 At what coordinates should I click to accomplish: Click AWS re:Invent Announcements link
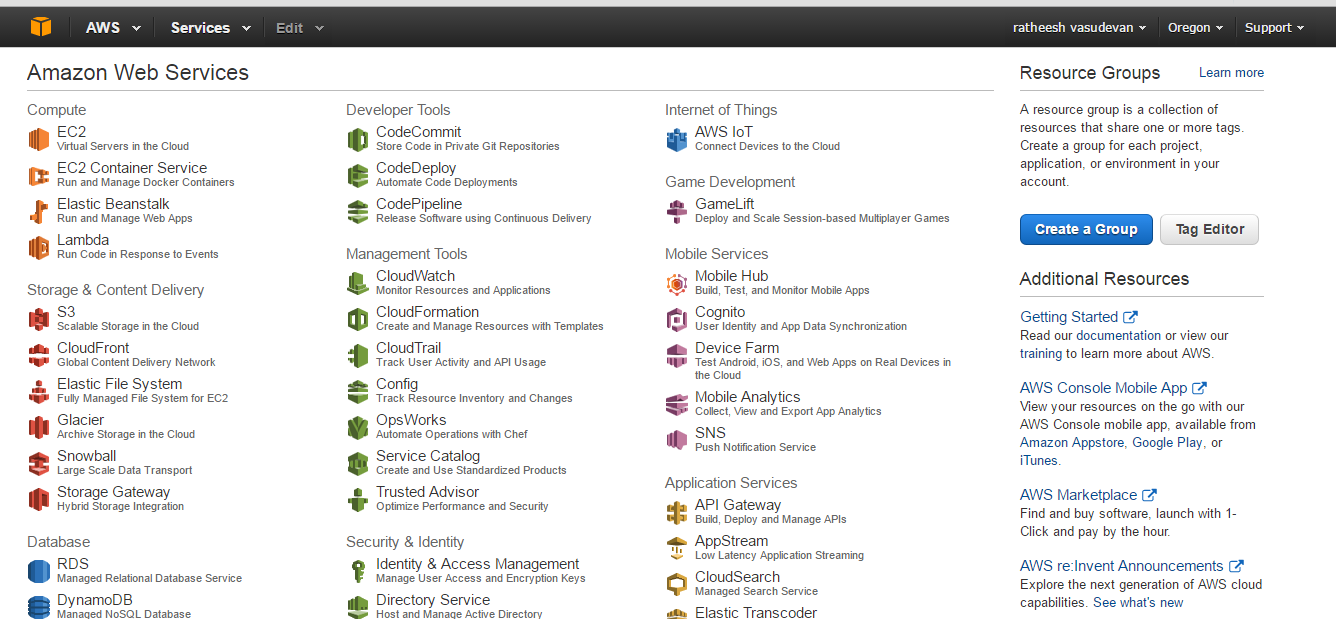[1132, 565]
